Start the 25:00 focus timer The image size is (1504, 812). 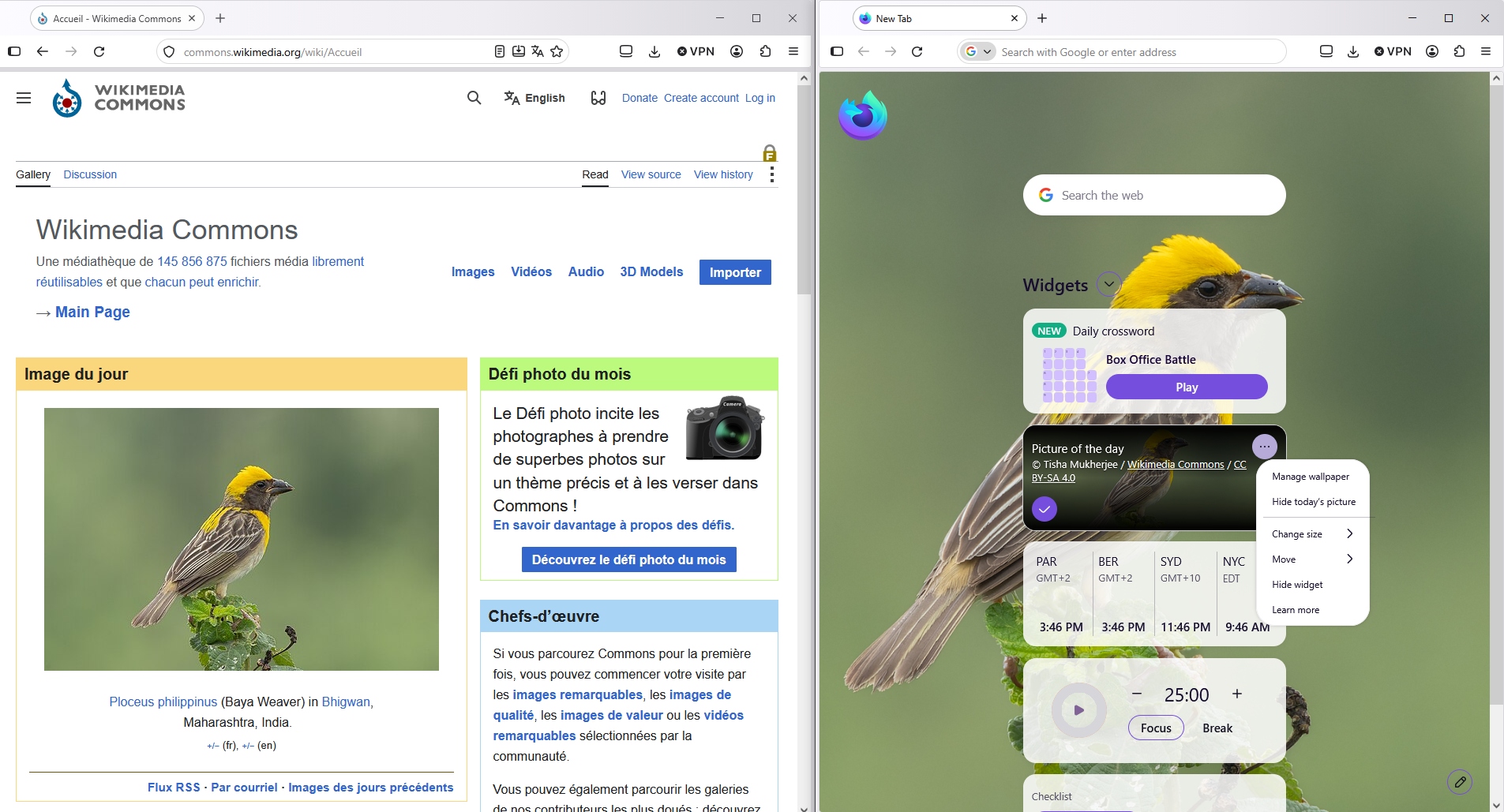pos(1078,710)
